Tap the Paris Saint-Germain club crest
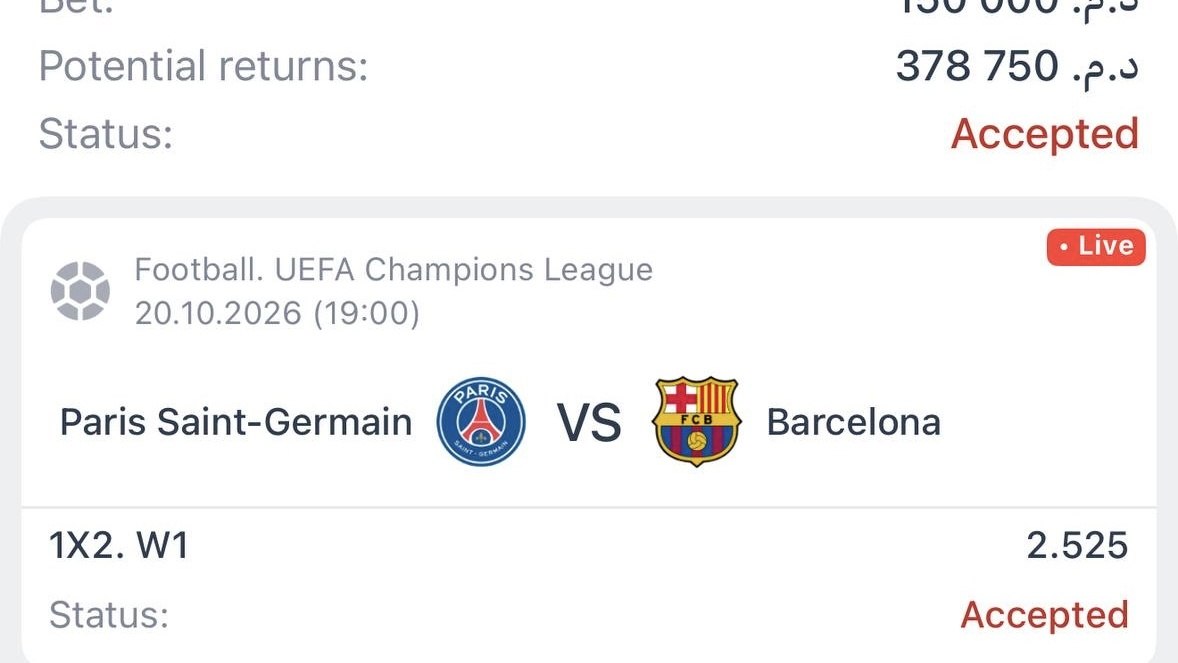Image resolution: width=1178 pixels, height=663 pixels. [481, 422]
